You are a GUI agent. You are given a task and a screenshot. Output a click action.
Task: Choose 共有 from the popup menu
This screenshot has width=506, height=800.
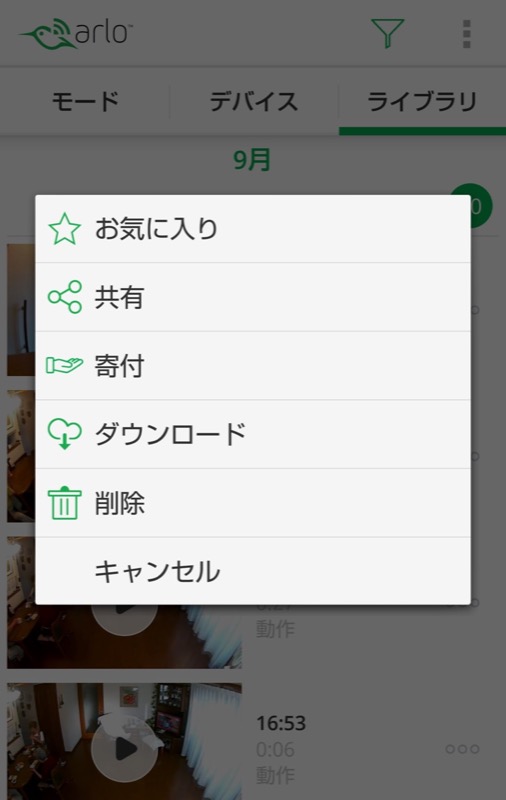(x=253, y=297)
